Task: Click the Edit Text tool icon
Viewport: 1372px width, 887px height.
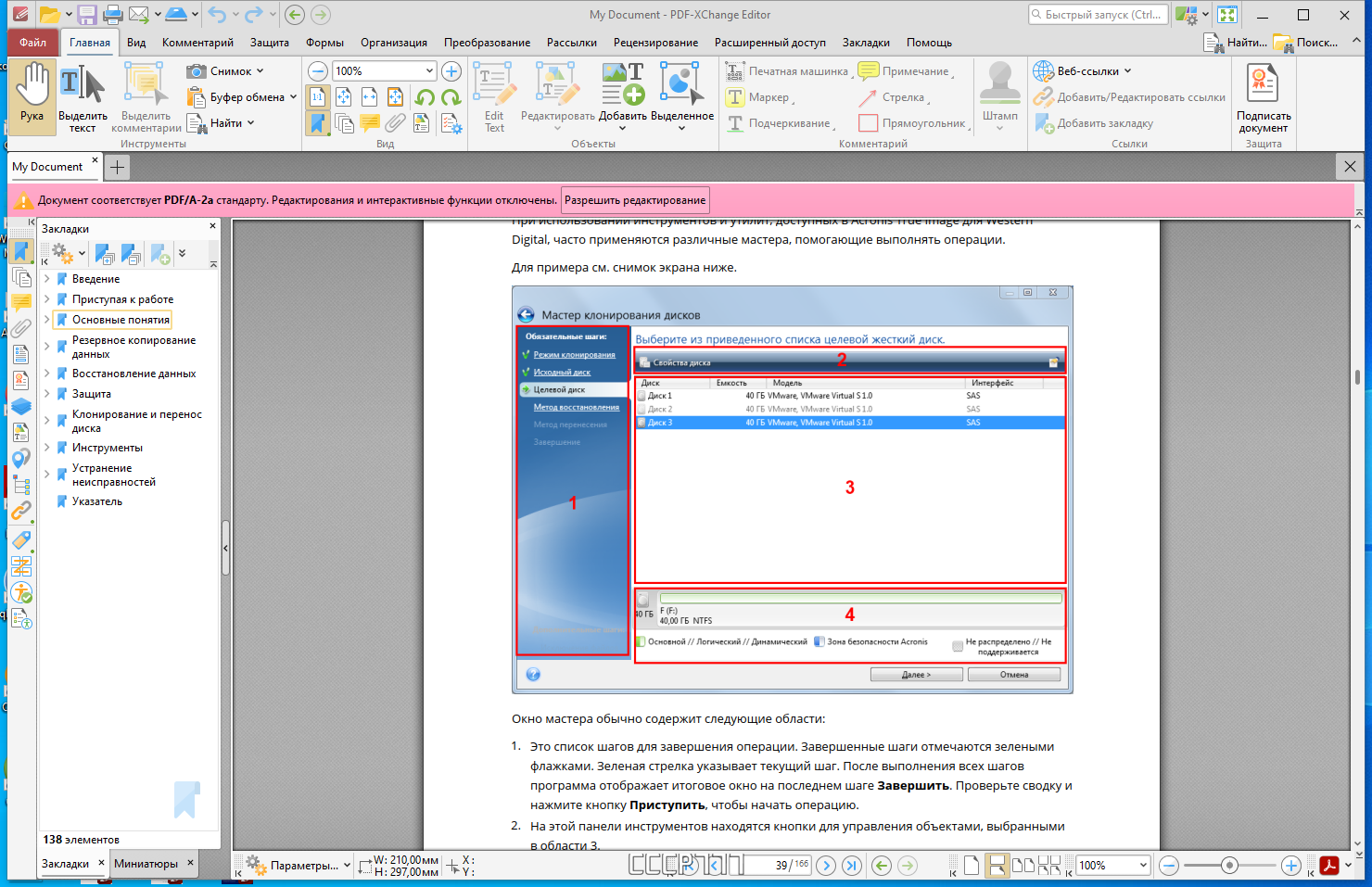Action: pos(494,96)
